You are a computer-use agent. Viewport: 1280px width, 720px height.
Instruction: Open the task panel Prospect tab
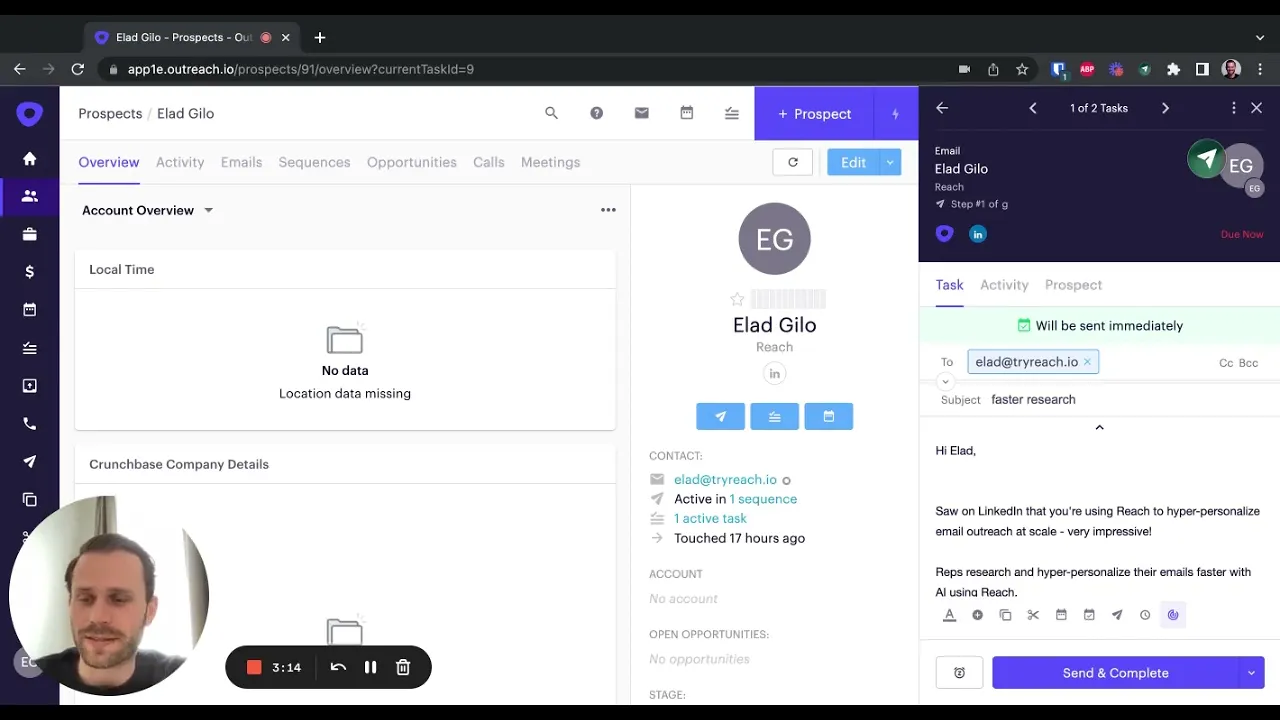(1073, 285)
